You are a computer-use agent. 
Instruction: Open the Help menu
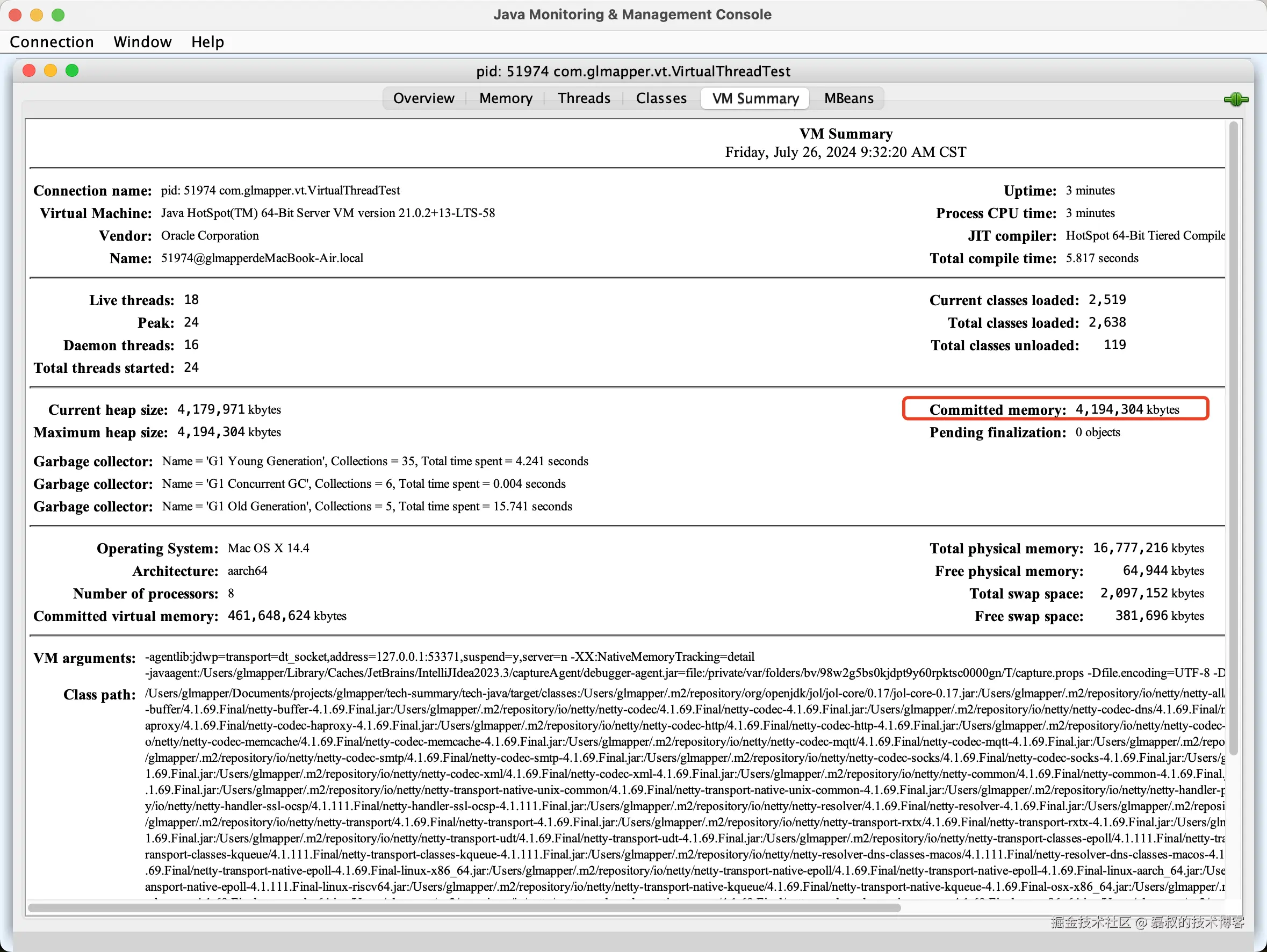(207, 42)
